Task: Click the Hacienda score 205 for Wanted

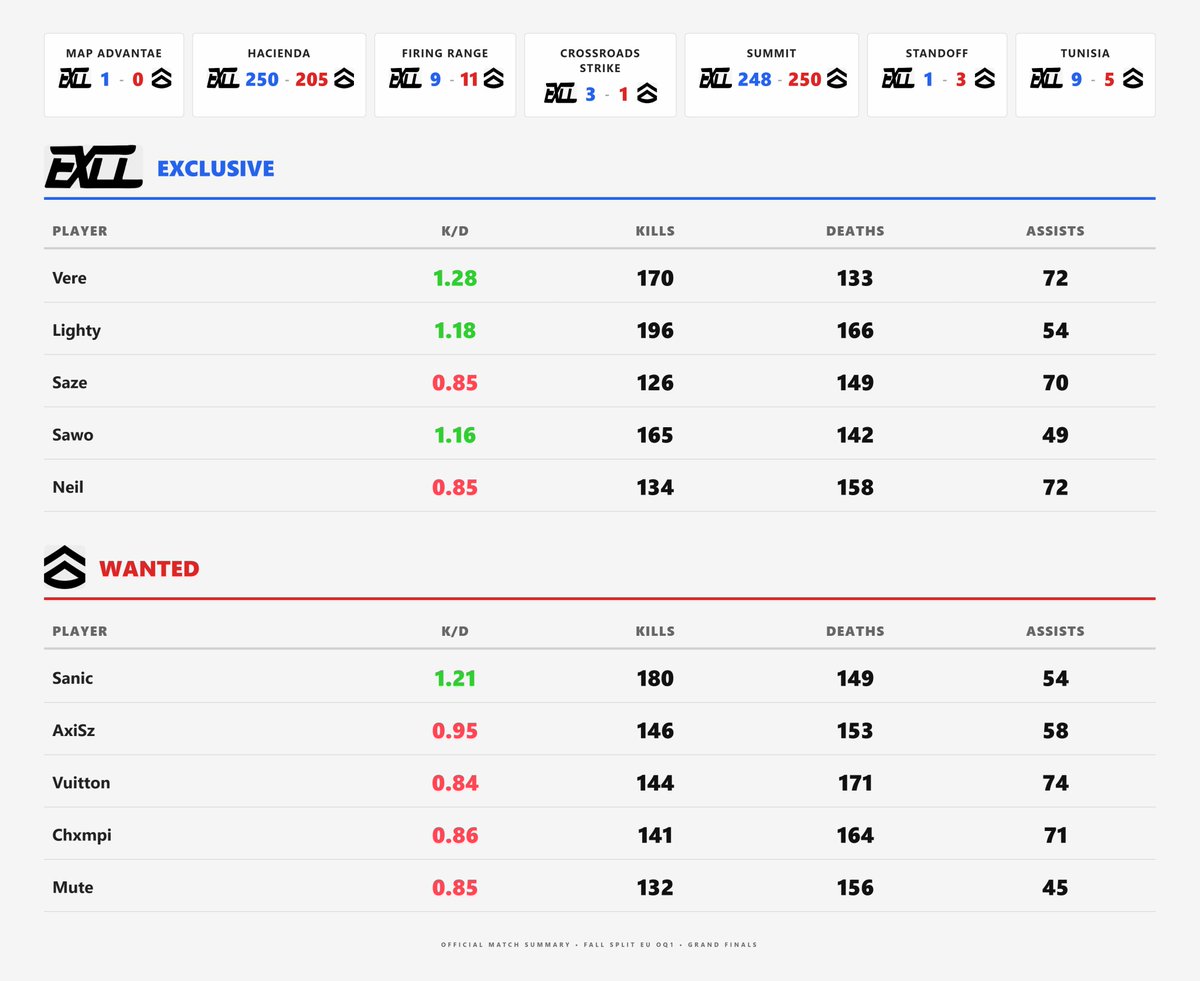Action: pyautogui.click(x=311, y=79)
